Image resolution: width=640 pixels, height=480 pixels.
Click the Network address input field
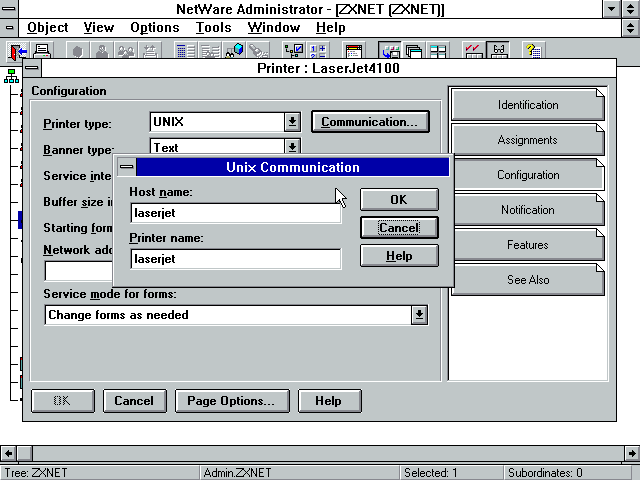(x=78, y=271)
